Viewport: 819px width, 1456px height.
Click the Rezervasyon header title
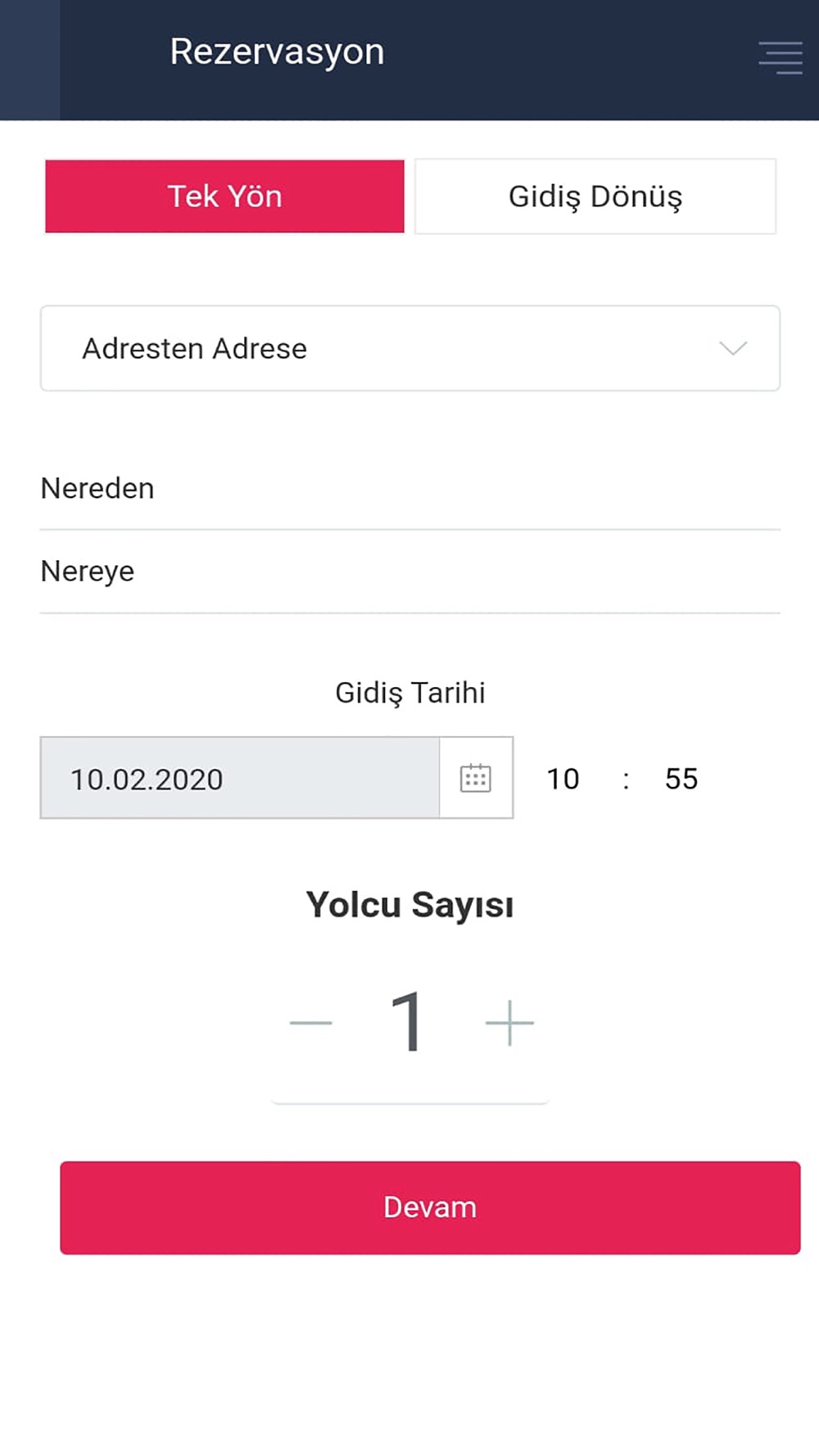277,52
